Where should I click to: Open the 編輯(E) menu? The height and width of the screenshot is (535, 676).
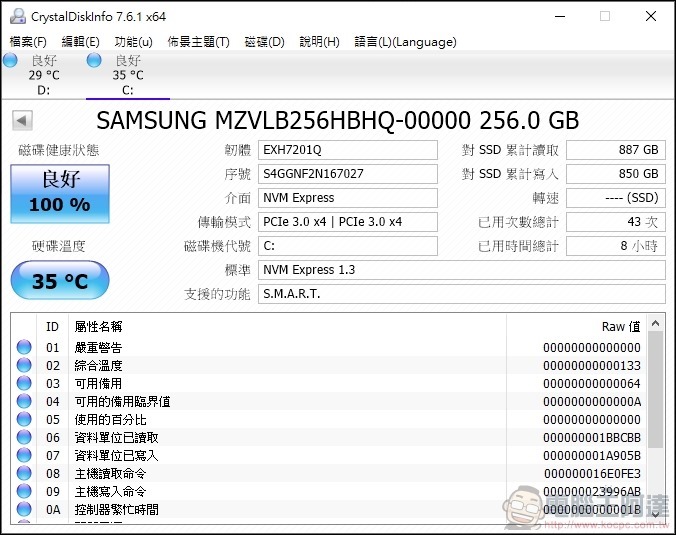click(x=80, y=42)
